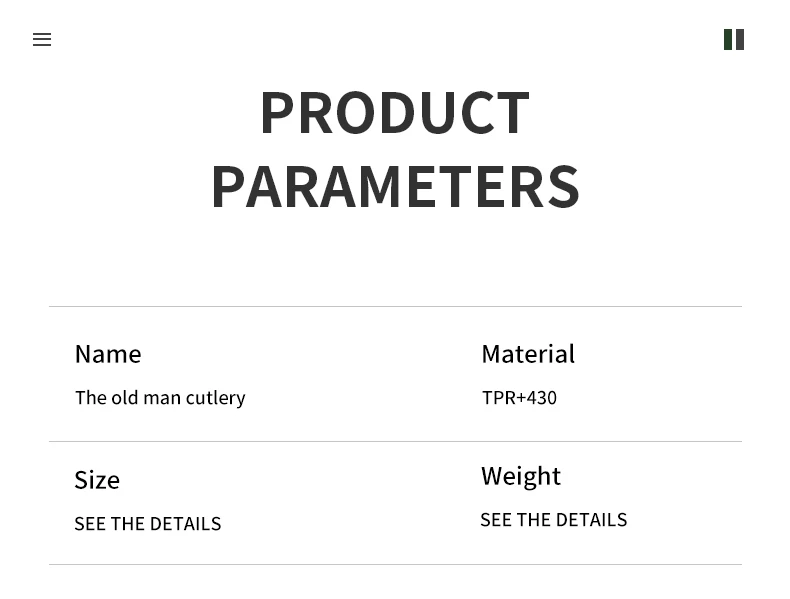790x599 pixels.
Task: Open the hamburger menu icon
Action: tap(42, 40)
